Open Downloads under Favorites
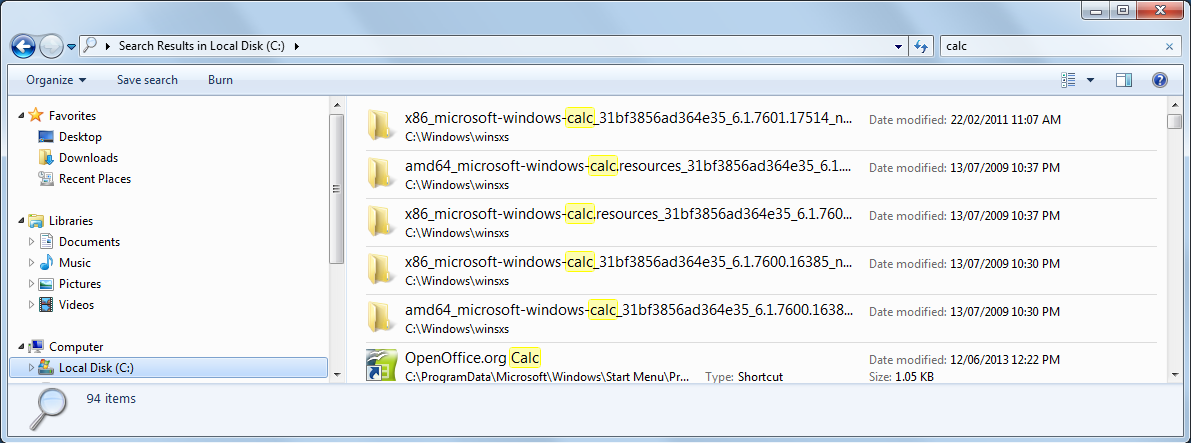Viewport: 1191px width, 443px height. (88, 158)
